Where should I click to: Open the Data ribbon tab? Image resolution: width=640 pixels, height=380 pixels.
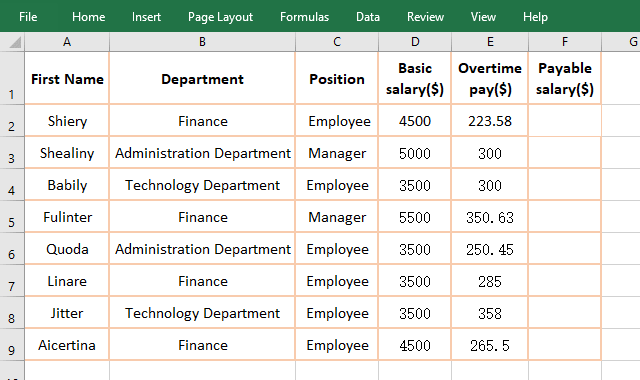pos(368,17)
